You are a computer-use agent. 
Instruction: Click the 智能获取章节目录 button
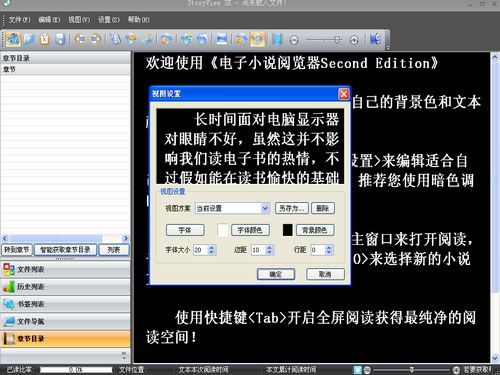click(x=65, y=250)
